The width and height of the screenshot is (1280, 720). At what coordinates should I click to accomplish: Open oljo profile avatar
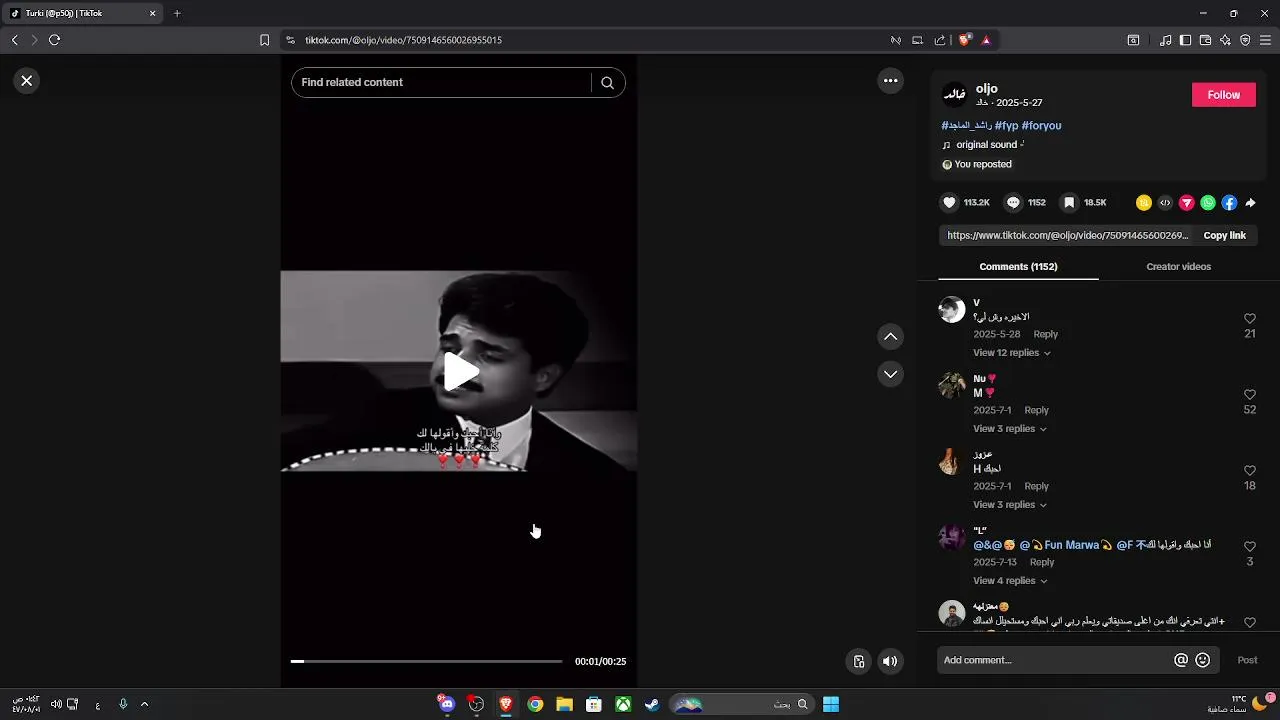coord(955,95)
